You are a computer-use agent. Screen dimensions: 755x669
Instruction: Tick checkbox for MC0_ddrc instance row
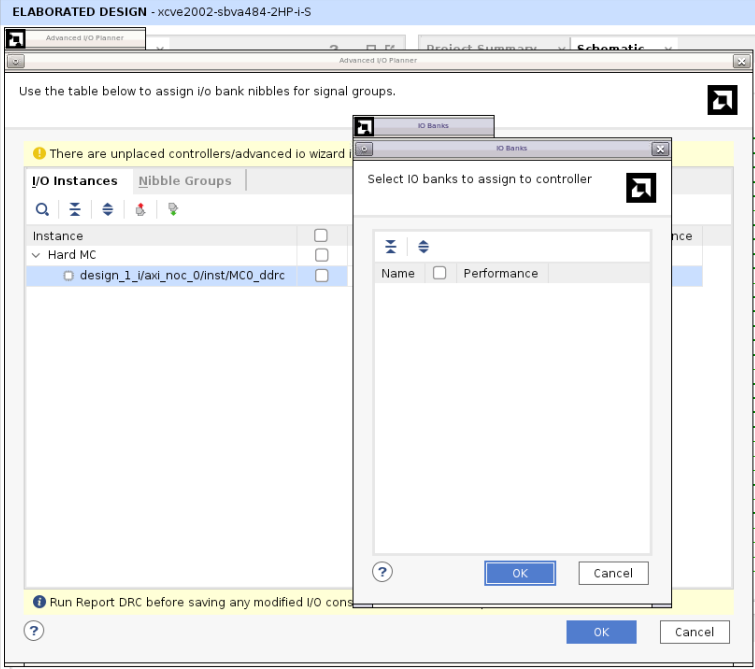(x=321, y=276)
